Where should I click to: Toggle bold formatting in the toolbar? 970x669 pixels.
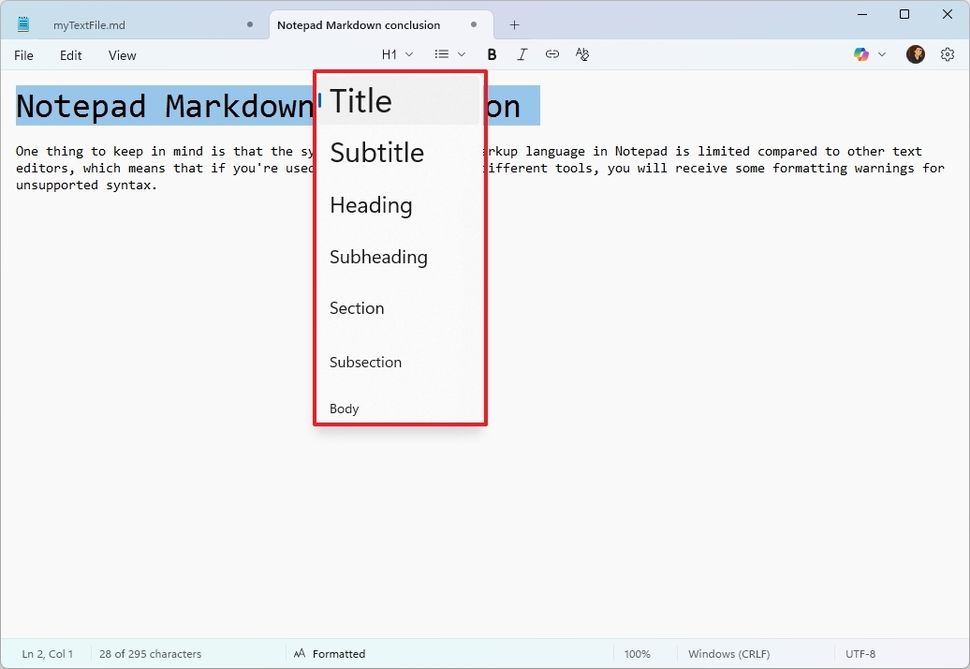pos(491,54)
